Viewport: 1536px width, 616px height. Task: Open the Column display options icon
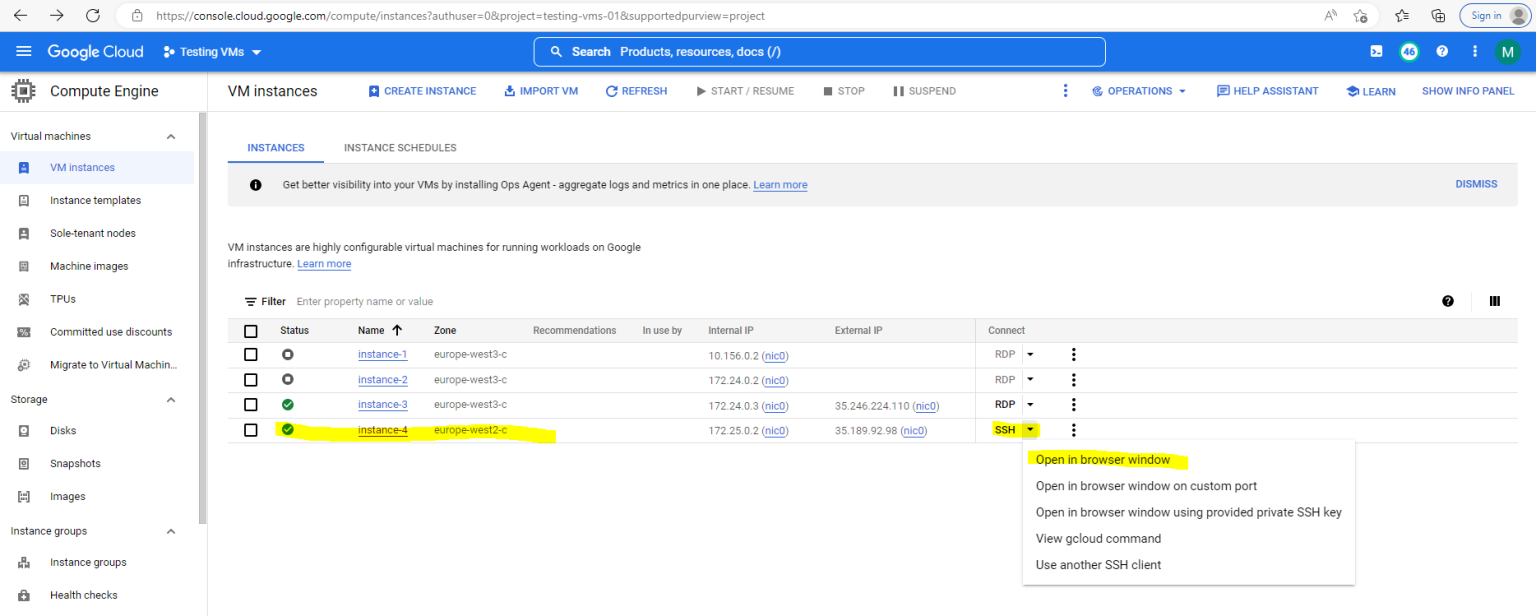(x=1495, y=301)
